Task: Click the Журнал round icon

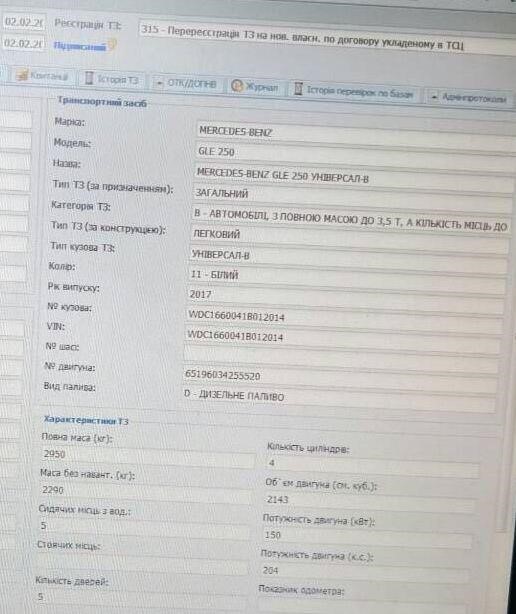Action: click(236, 85)
